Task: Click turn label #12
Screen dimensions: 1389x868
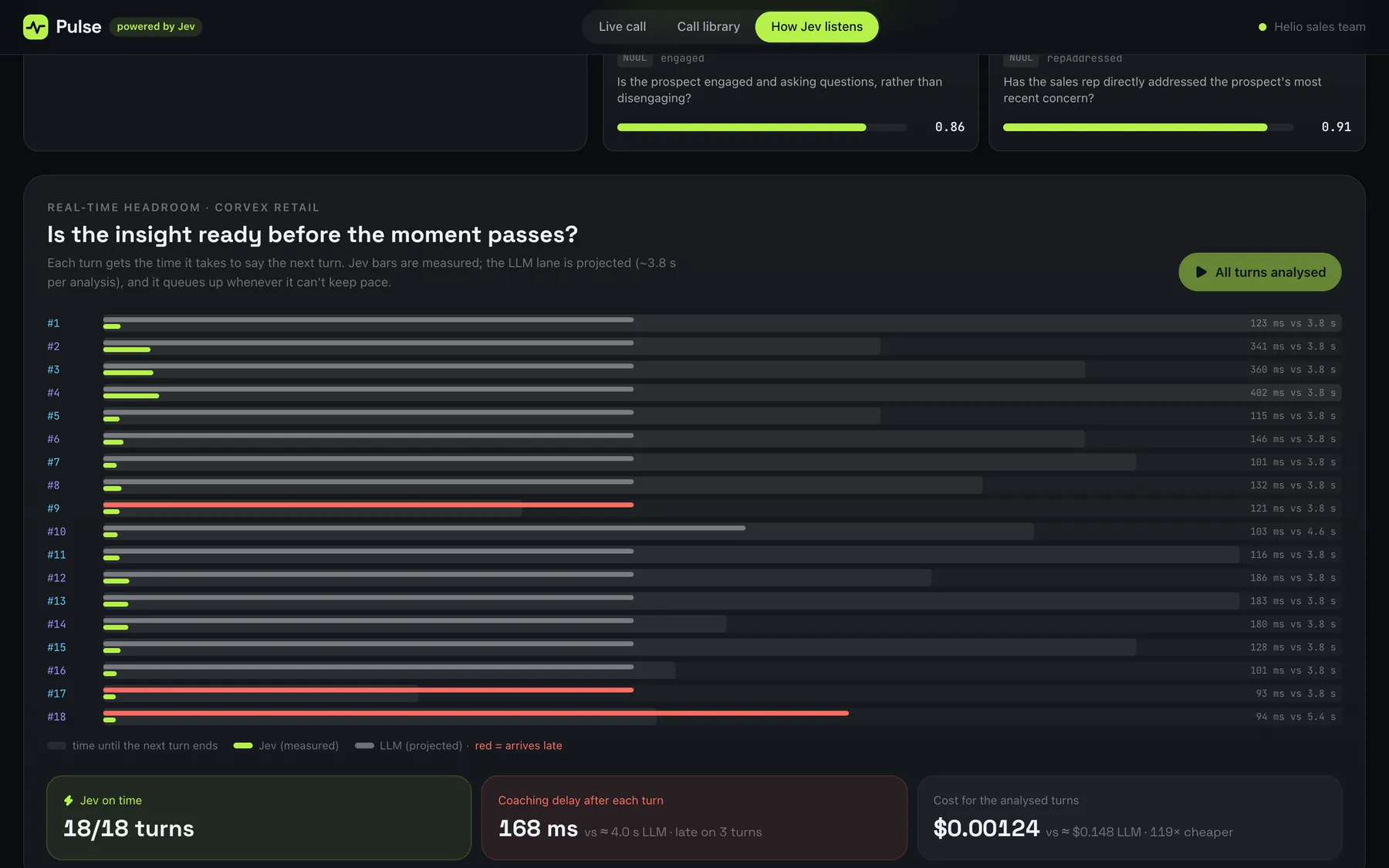Action: click(x=56, y=578)
